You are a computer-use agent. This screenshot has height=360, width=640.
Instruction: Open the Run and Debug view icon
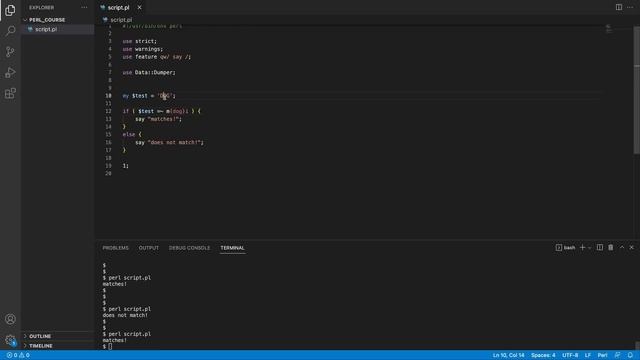(10, 73)
